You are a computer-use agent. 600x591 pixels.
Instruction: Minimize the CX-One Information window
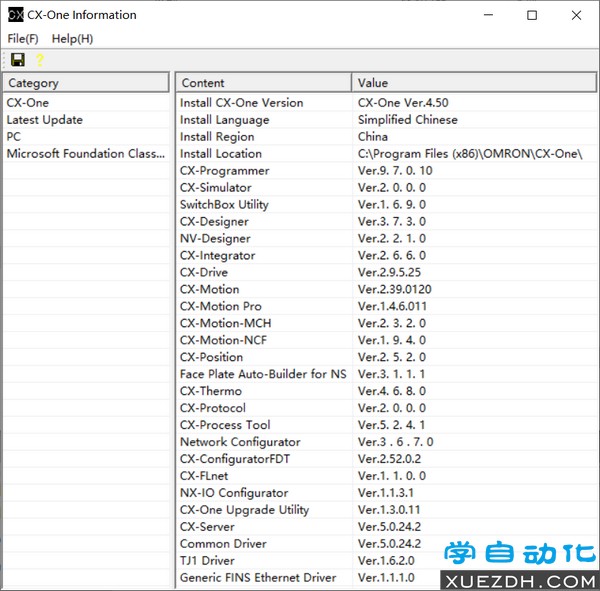(488, 15)
